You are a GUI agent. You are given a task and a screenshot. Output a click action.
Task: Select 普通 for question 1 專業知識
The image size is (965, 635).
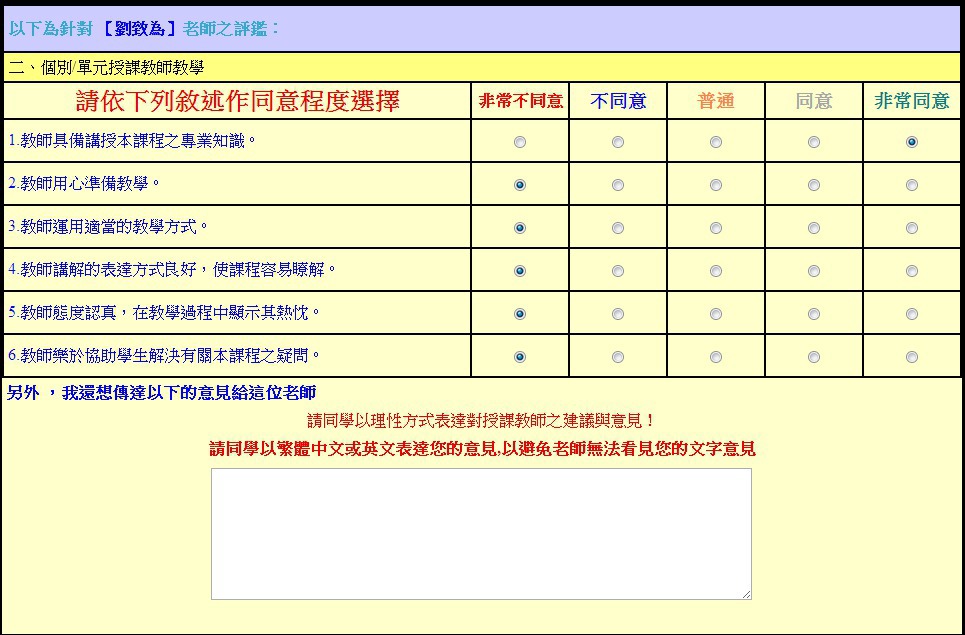coord(716,142)
